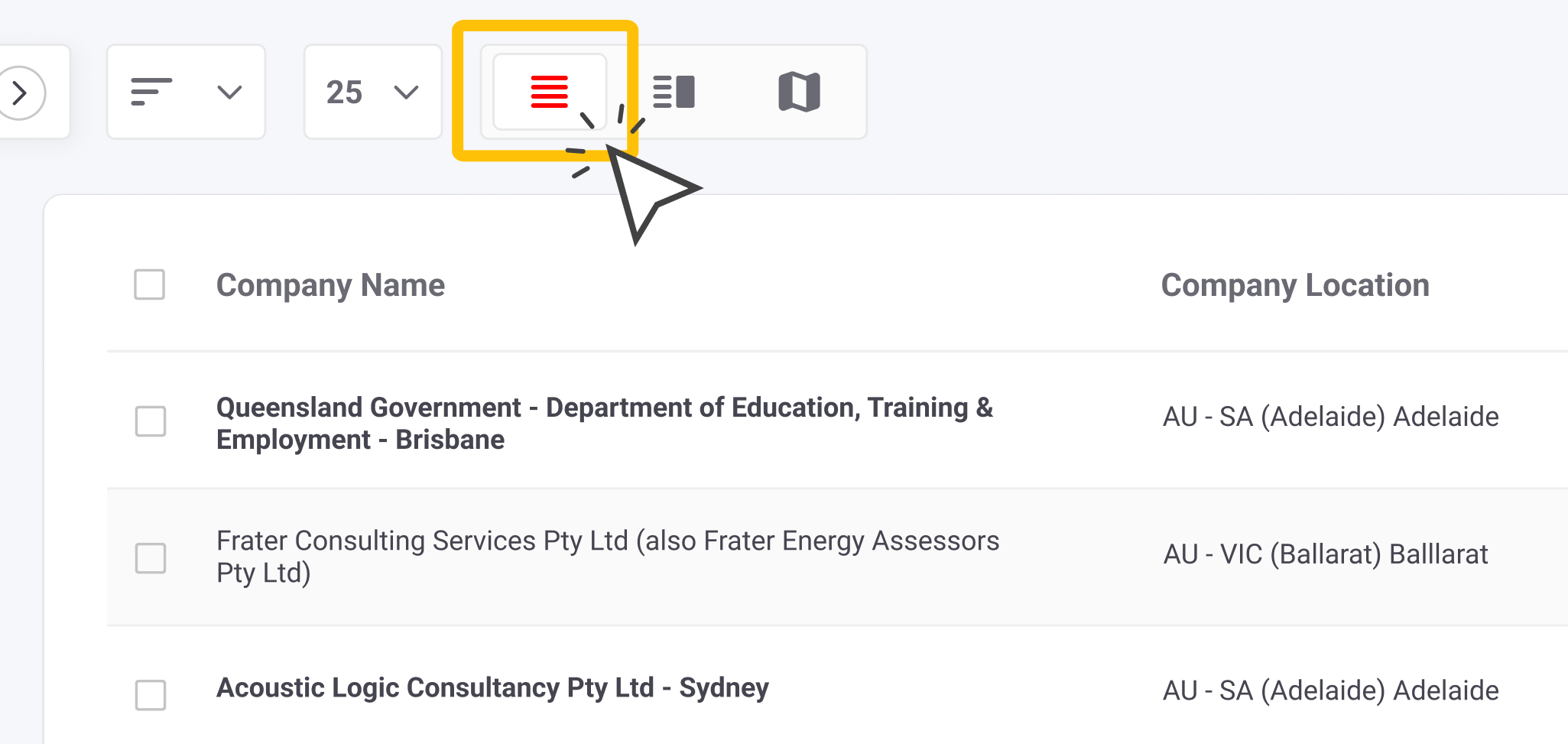The image size is (1568, 744).
Task: Open Queensland Government Department of Education entry
Action: point(604,423)
